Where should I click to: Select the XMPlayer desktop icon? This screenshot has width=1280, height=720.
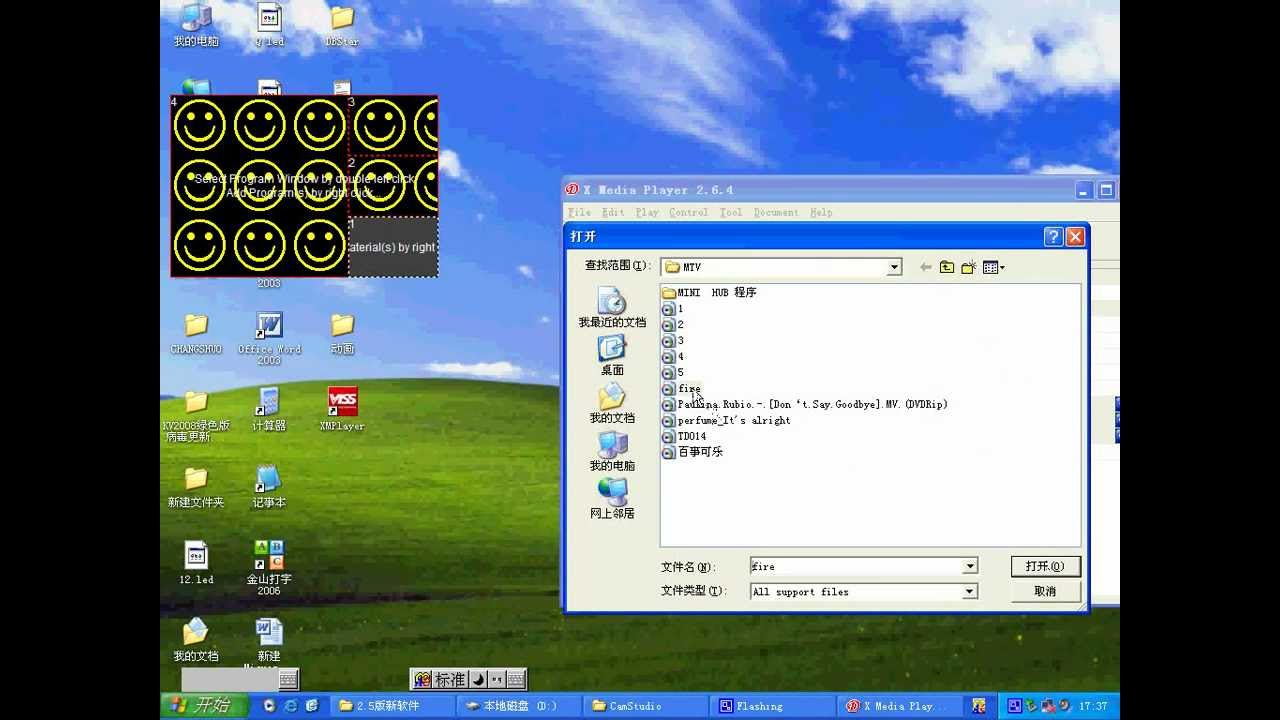(342, 410)
